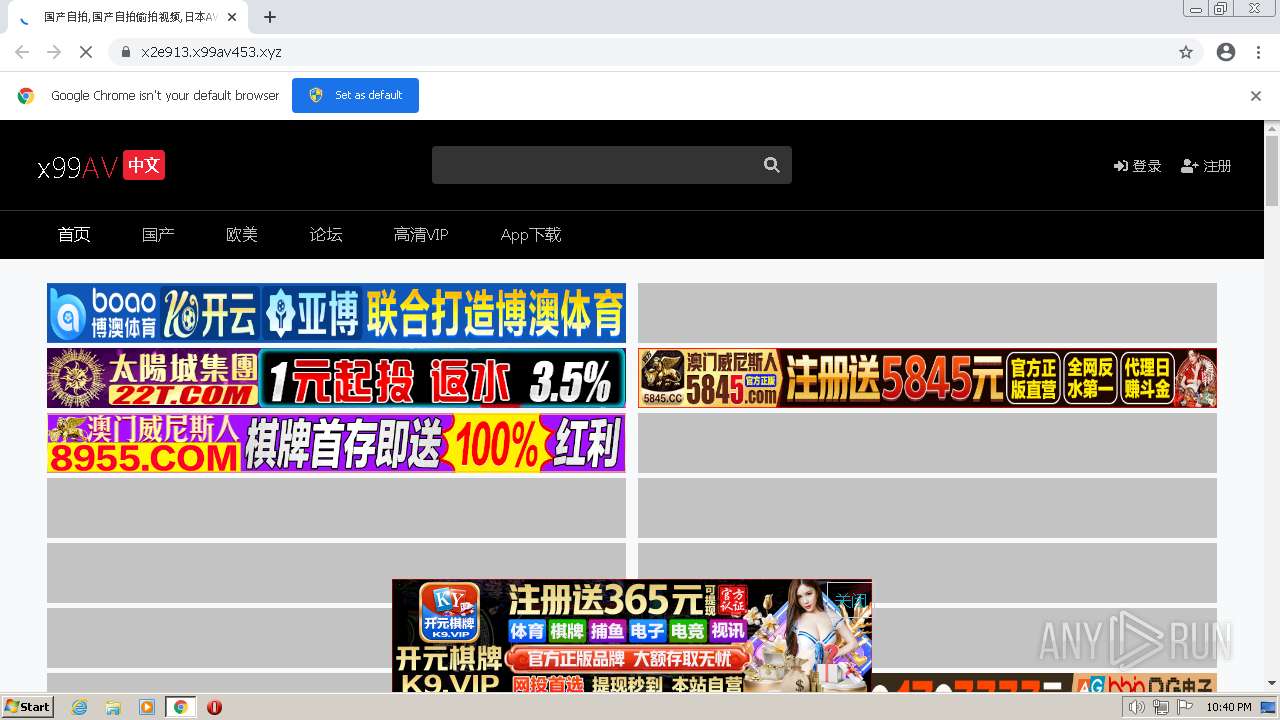Viewport: 1280px width, 720px height.
Task: Open the volume speaker tray icon
Action: pos(1137,707)
